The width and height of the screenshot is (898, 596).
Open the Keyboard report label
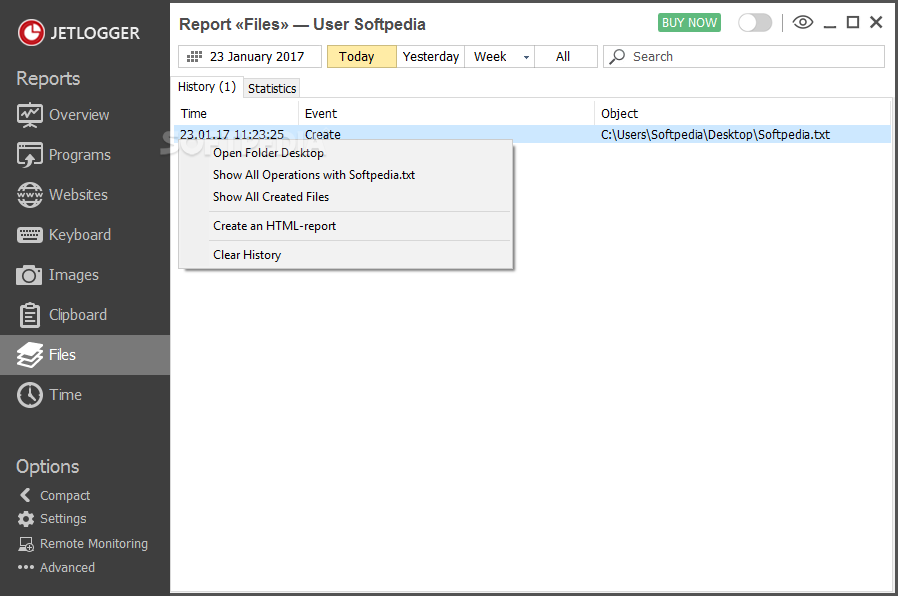pyautogui.click(x=80, y=235)
